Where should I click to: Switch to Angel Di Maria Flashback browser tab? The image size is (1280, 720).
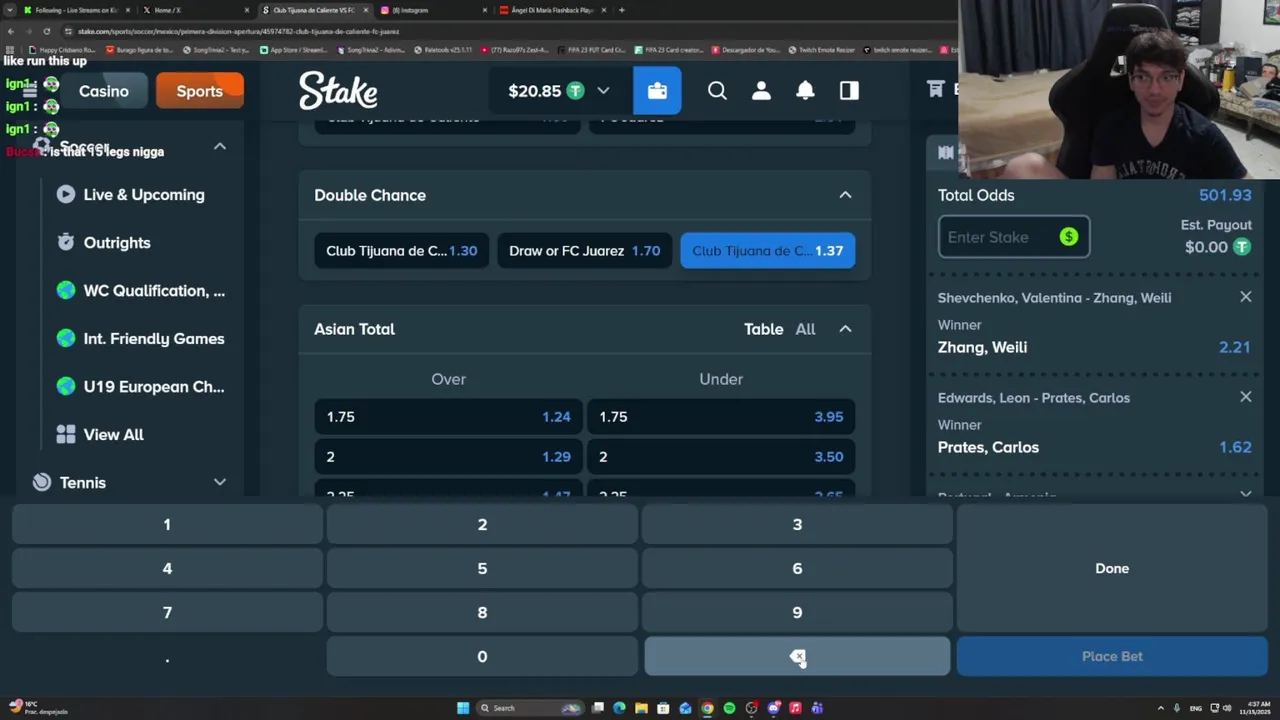[x=551, y=10]
